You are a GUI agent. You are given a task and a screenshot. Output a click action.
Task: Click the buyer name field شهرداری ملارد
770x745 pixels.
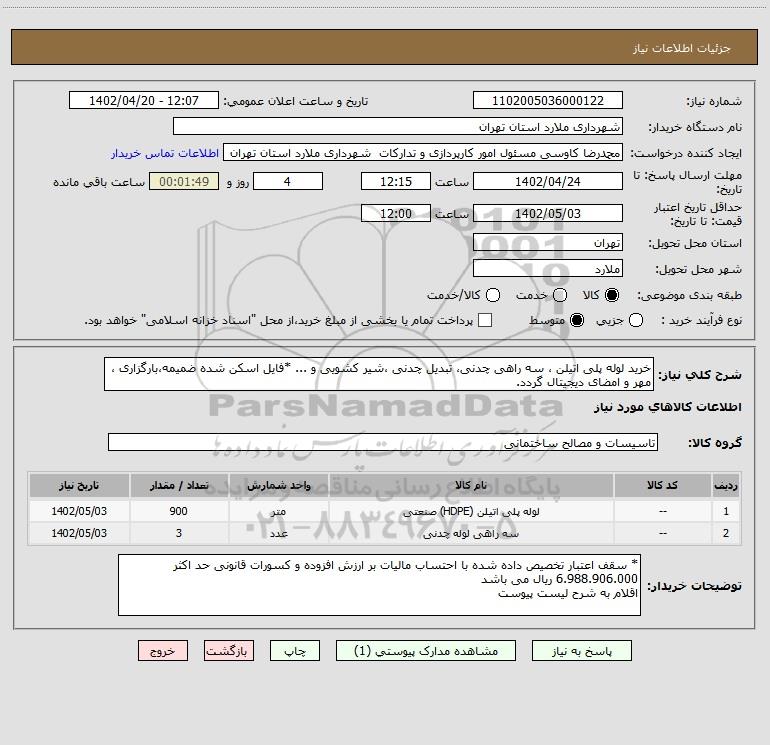pyautogui.click(x=398, y=127)
